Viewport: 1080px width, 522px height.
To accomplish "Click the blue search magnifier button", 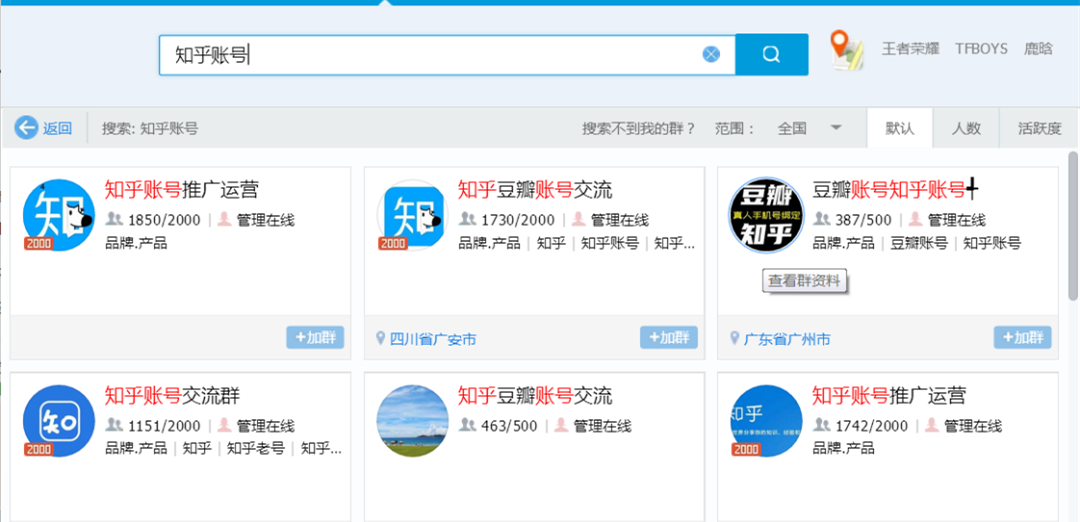I will tap(771, 54).
